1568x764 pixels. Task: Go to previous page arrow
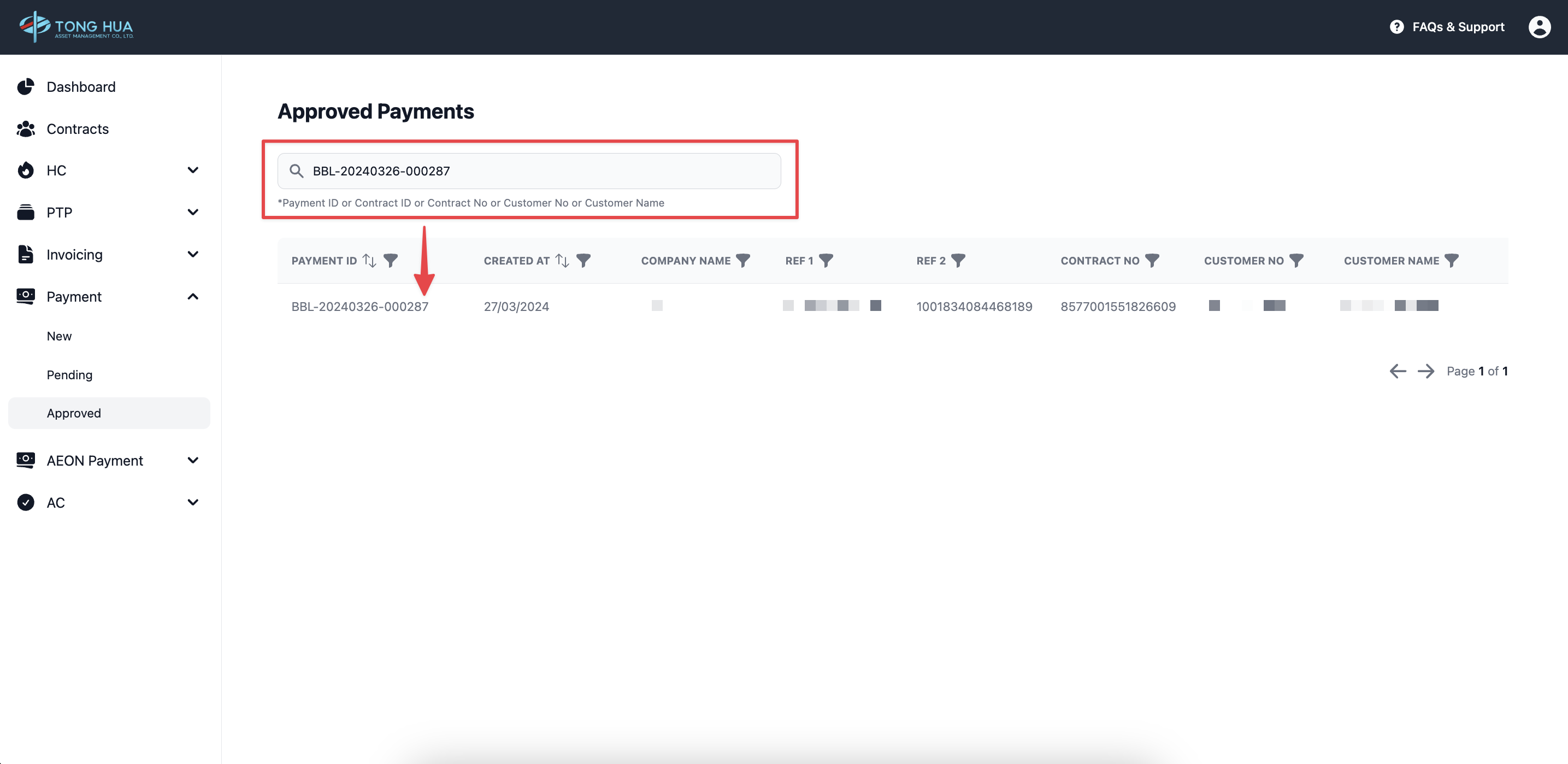[1398, 372]
